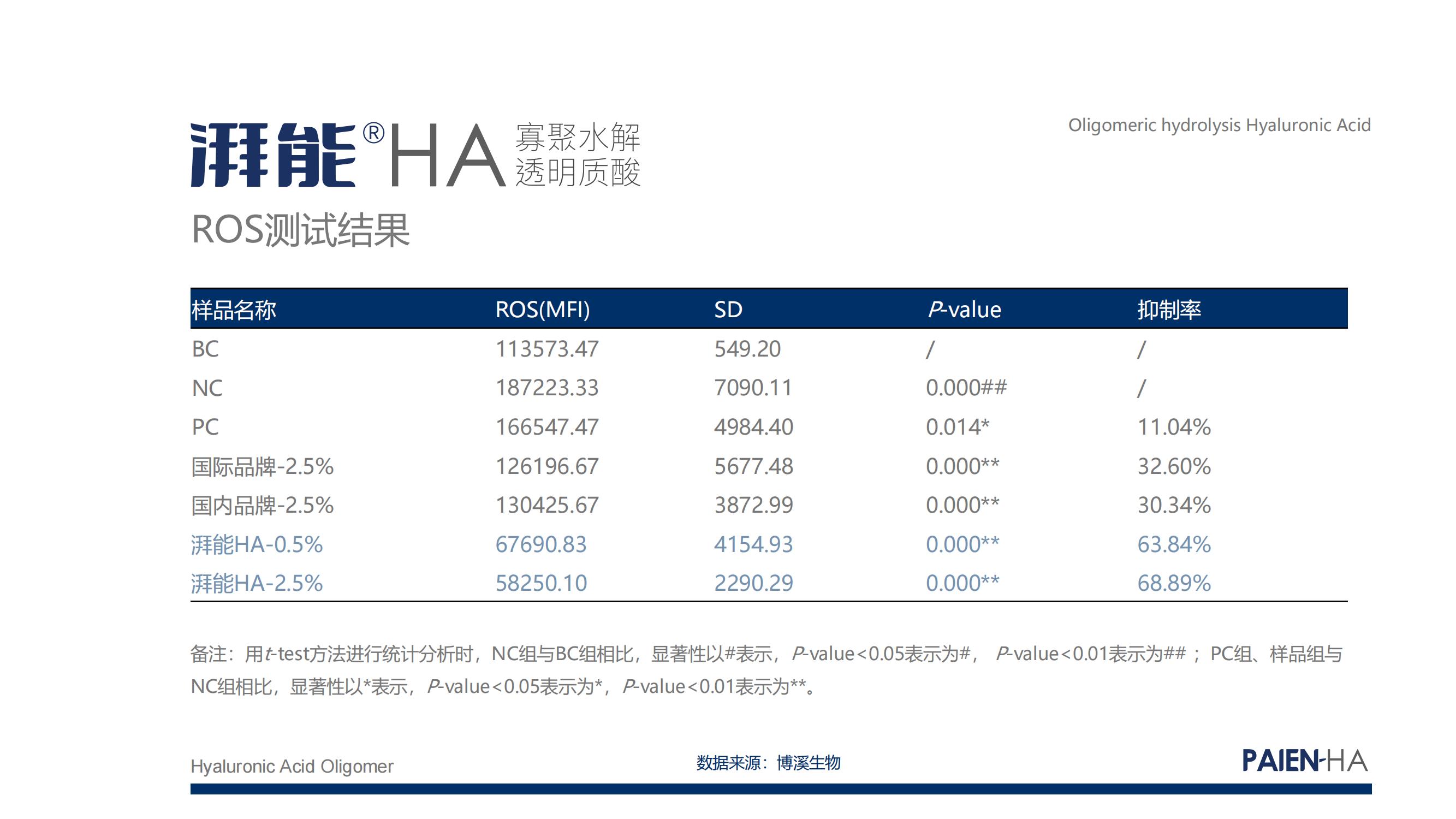Click the P-value 0.000** in the 湃能HA-0.5% row
Viewport: 1456px width, 819px height.
(962, 544)
